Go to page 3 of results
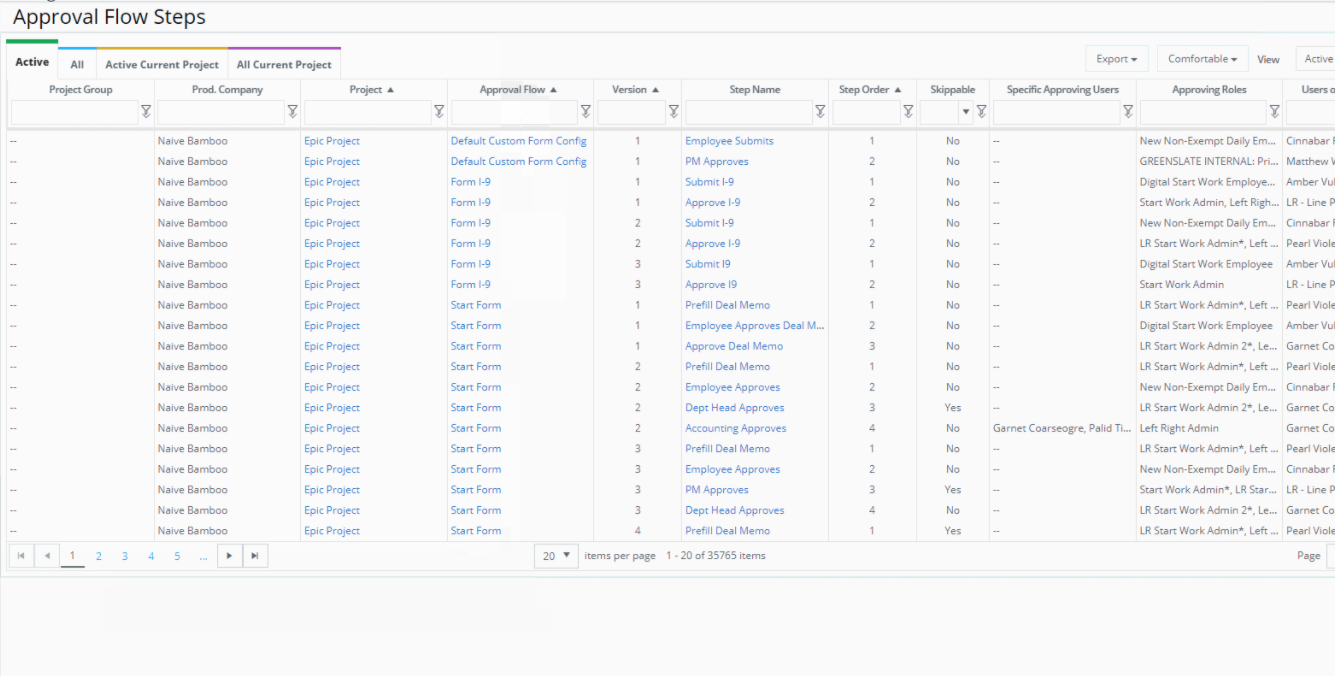Screen dimensions: 1335x676 click(x=125, y=556)
